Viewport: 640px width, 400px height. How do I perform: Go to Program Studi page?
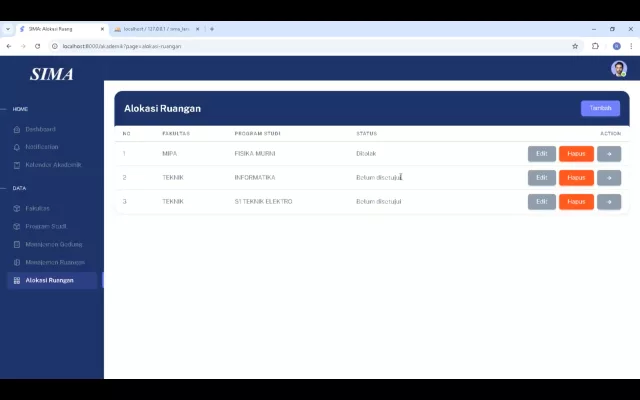[46, 227]
